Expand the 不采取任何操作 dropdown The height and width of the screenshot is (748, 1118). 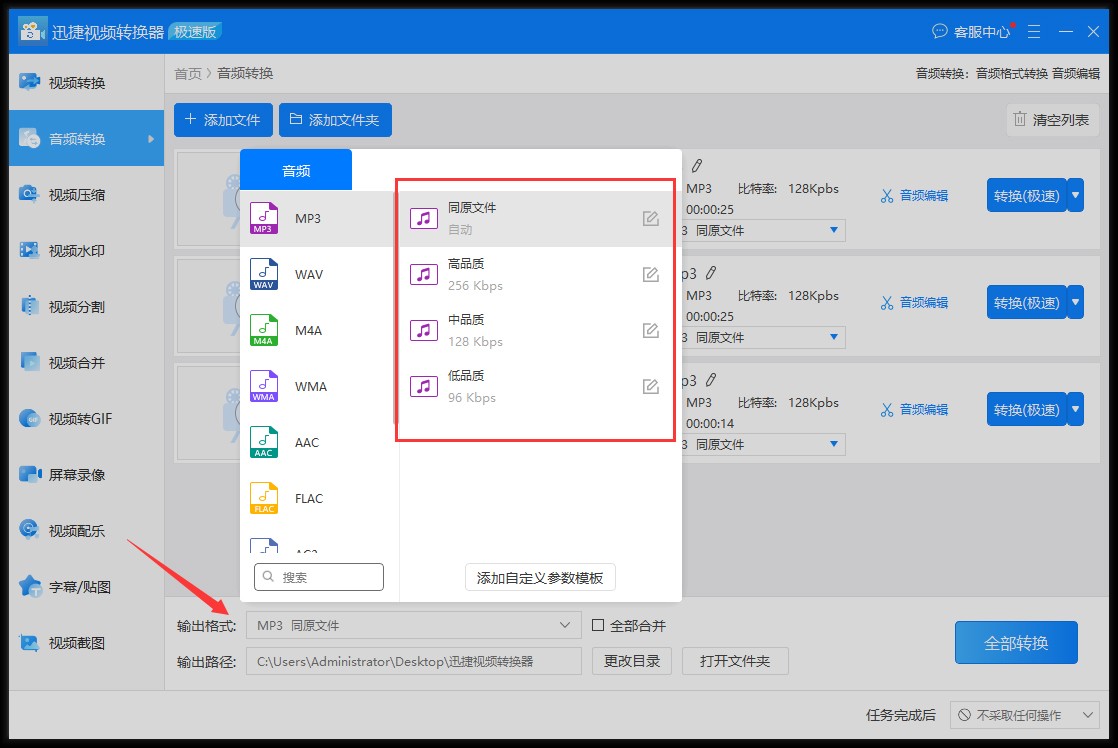(x=1025, y=715)
